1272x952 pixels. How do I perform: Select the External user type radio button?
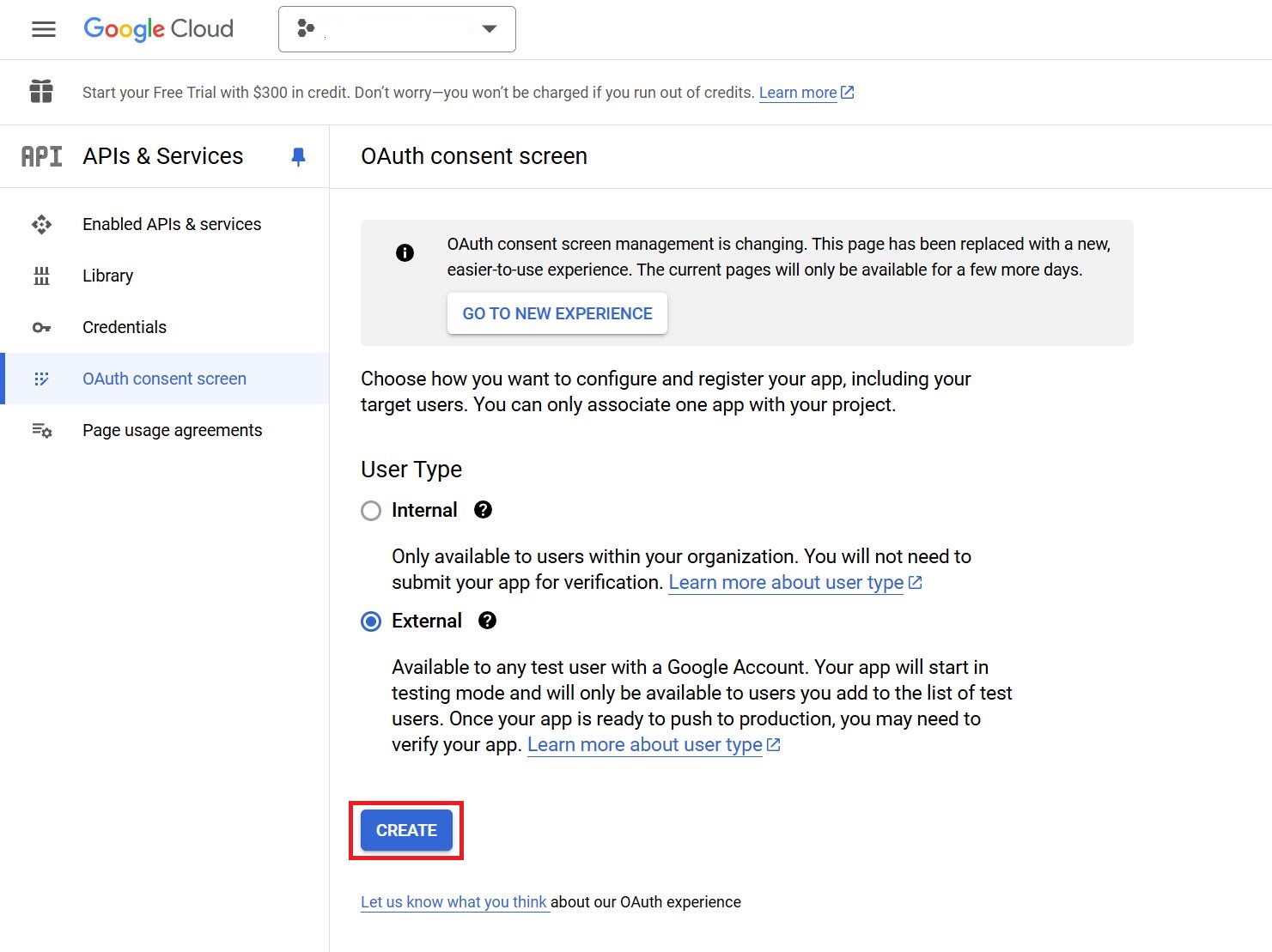[371, 622]
